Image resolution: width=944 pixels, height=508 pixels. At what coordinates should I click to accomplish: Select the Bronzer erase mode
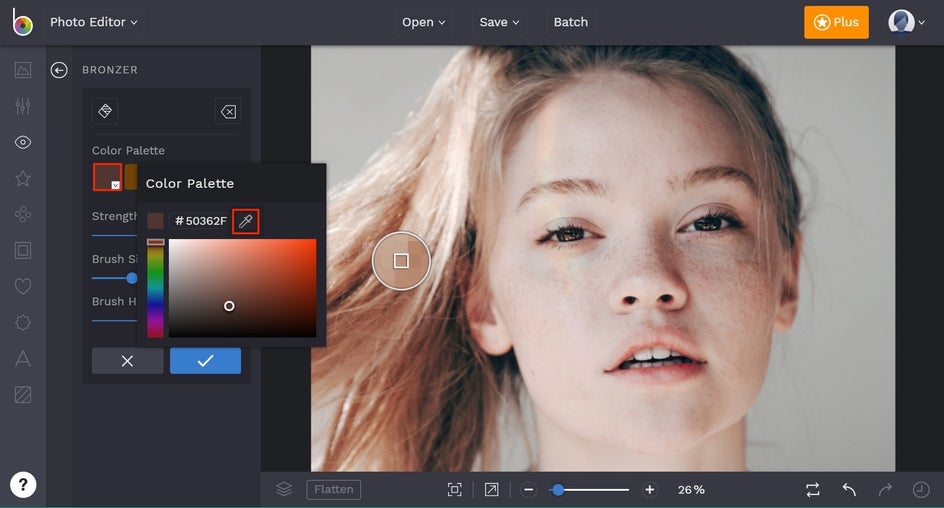point(228,111)
